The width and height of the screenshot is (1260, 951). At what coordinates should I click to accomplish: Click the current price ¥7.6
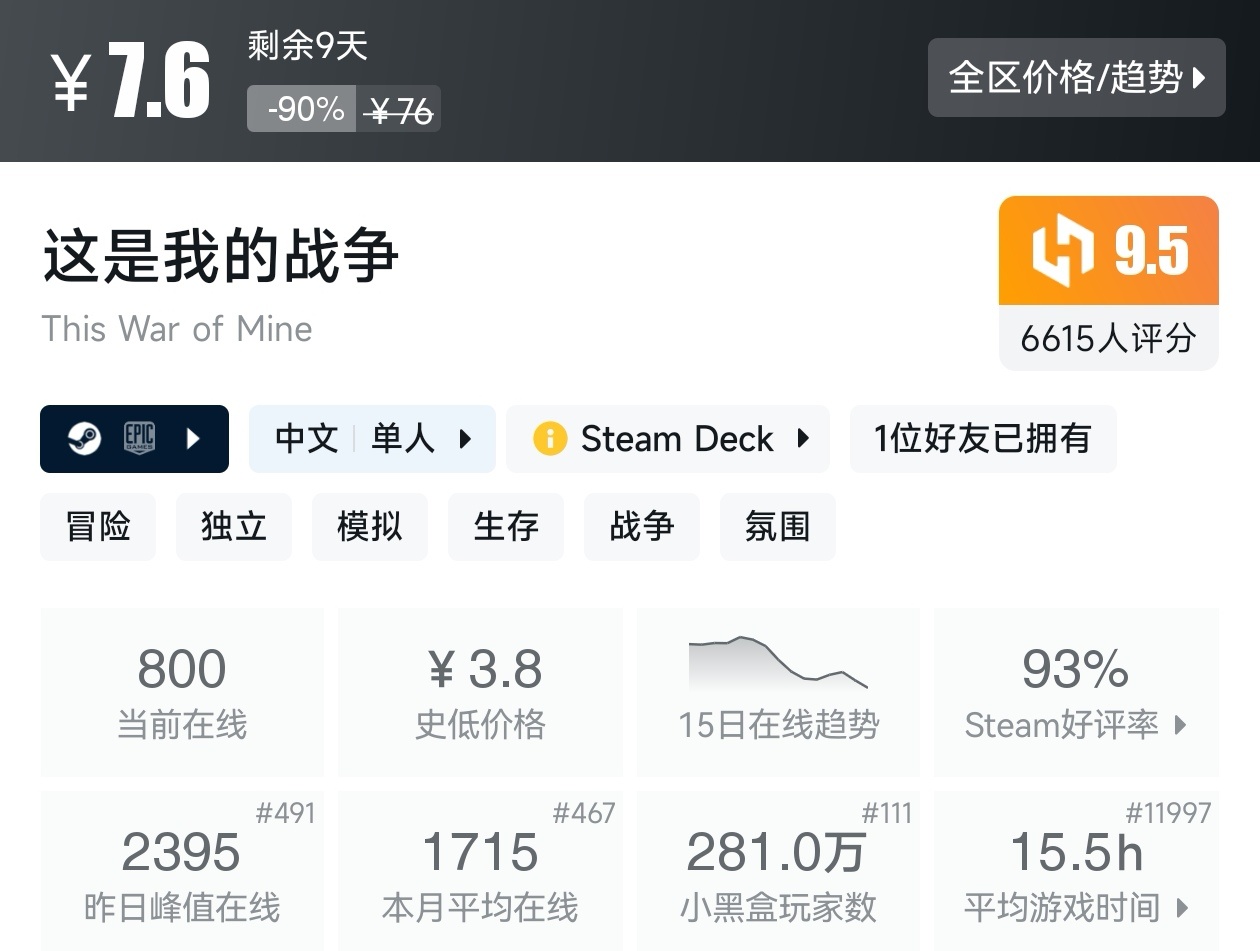click(131, 82)
